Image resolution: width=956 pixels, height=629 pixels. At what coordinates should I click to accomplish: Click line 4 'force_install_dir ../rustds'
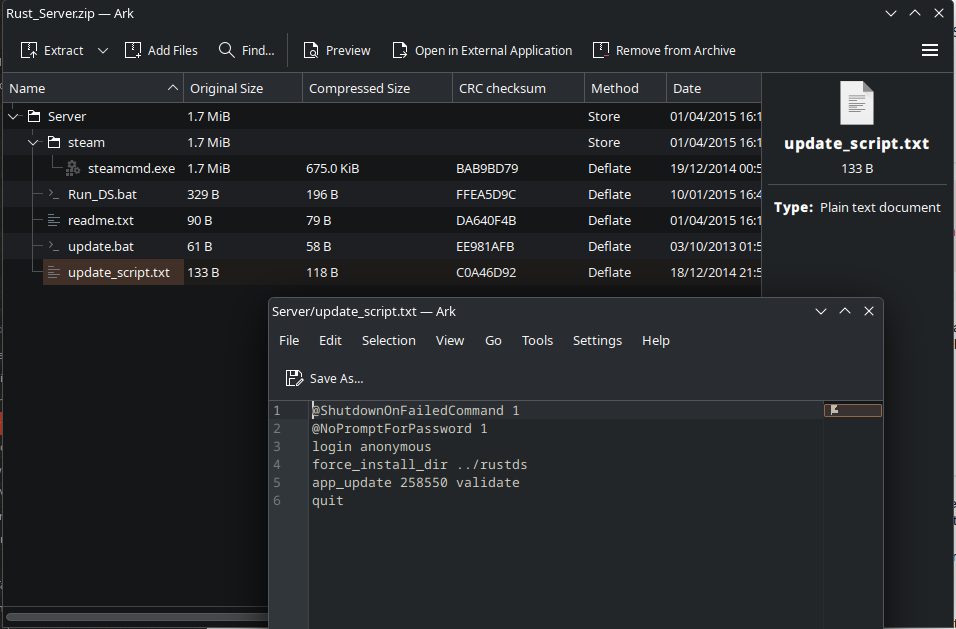pos(419,465)
